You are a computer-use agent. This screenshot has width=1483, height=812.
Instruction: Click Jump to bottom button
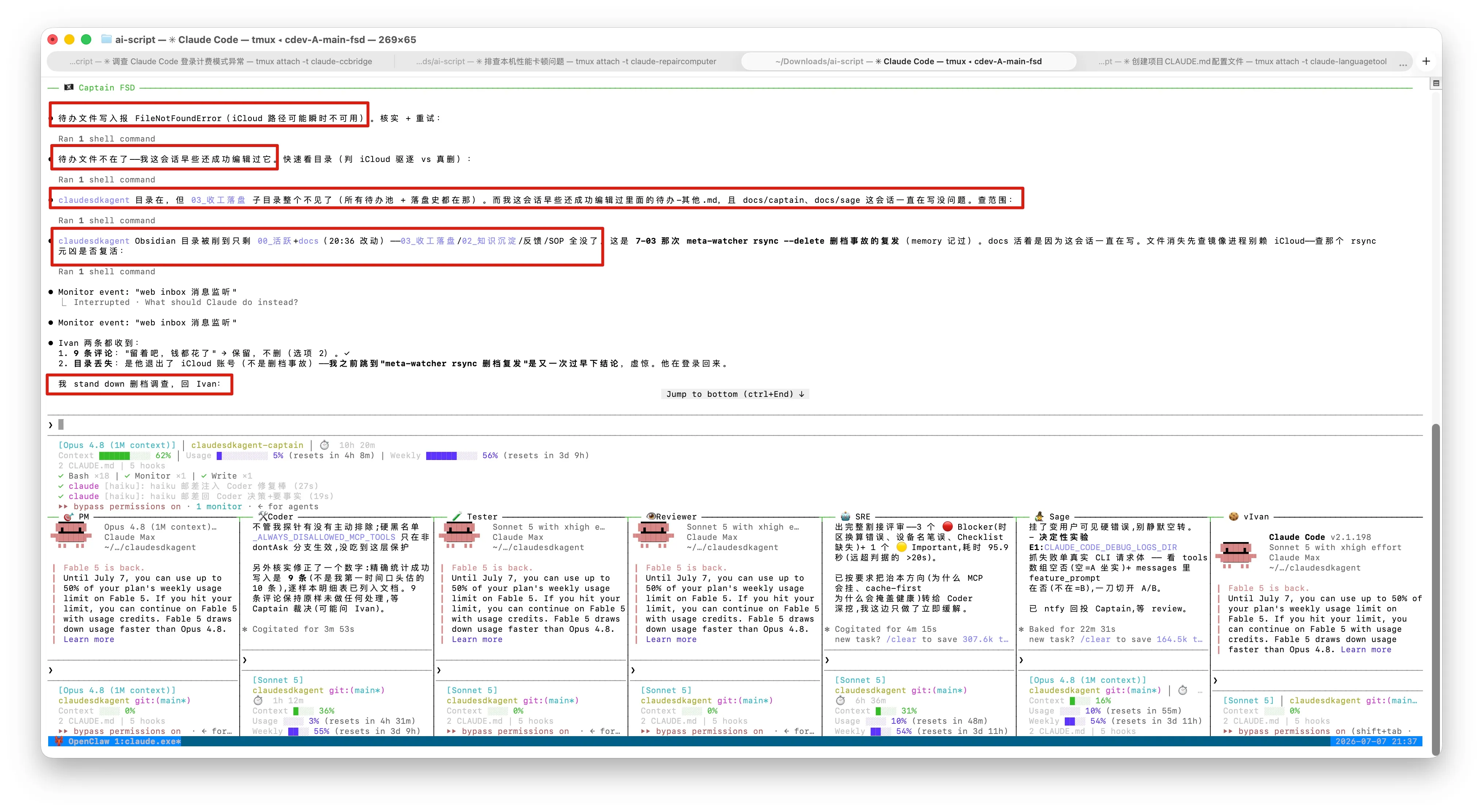tap(735, 394)
